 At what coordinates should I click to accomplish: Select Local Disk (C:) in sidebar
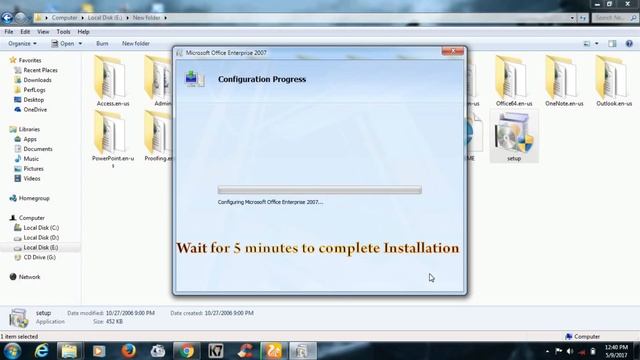(41, 227)
